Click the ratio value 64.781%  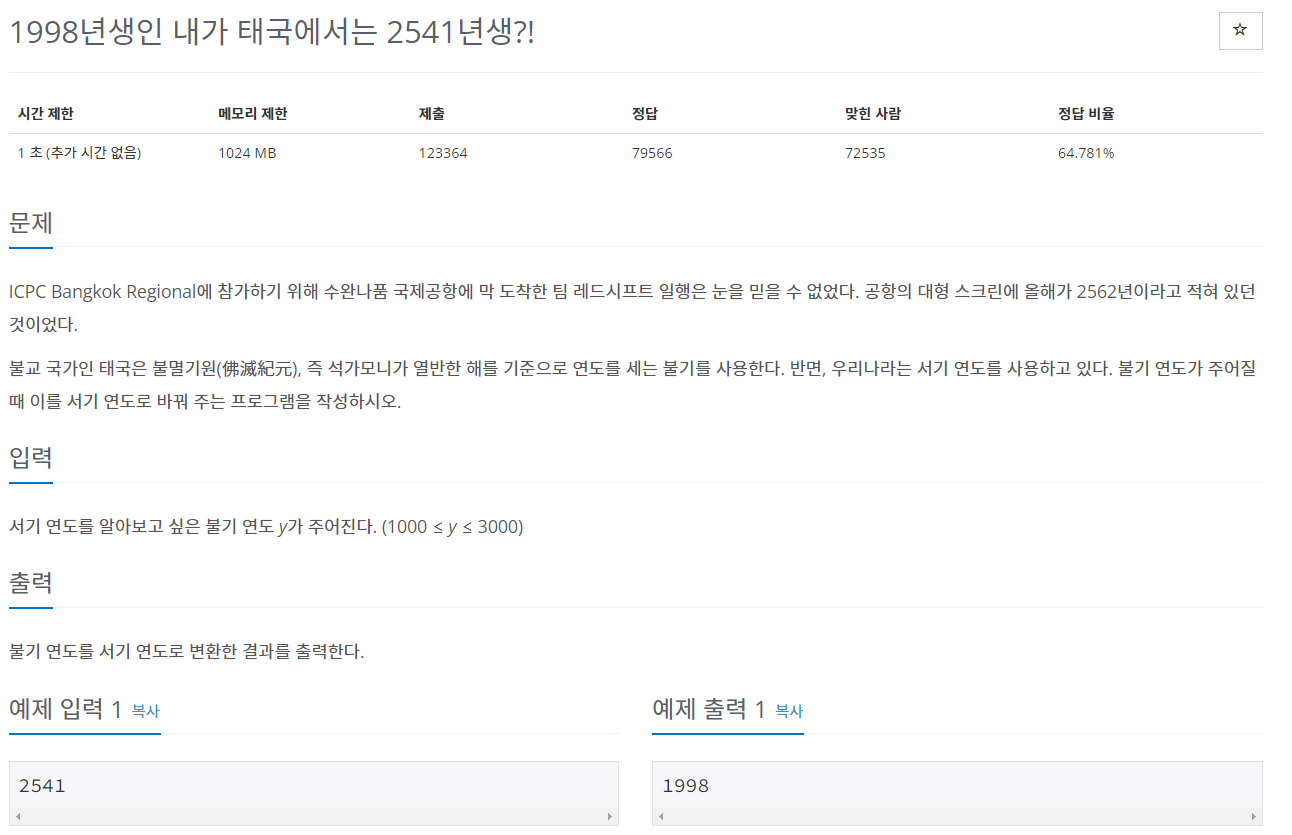pyautogui.click(x=1086, y=153)
